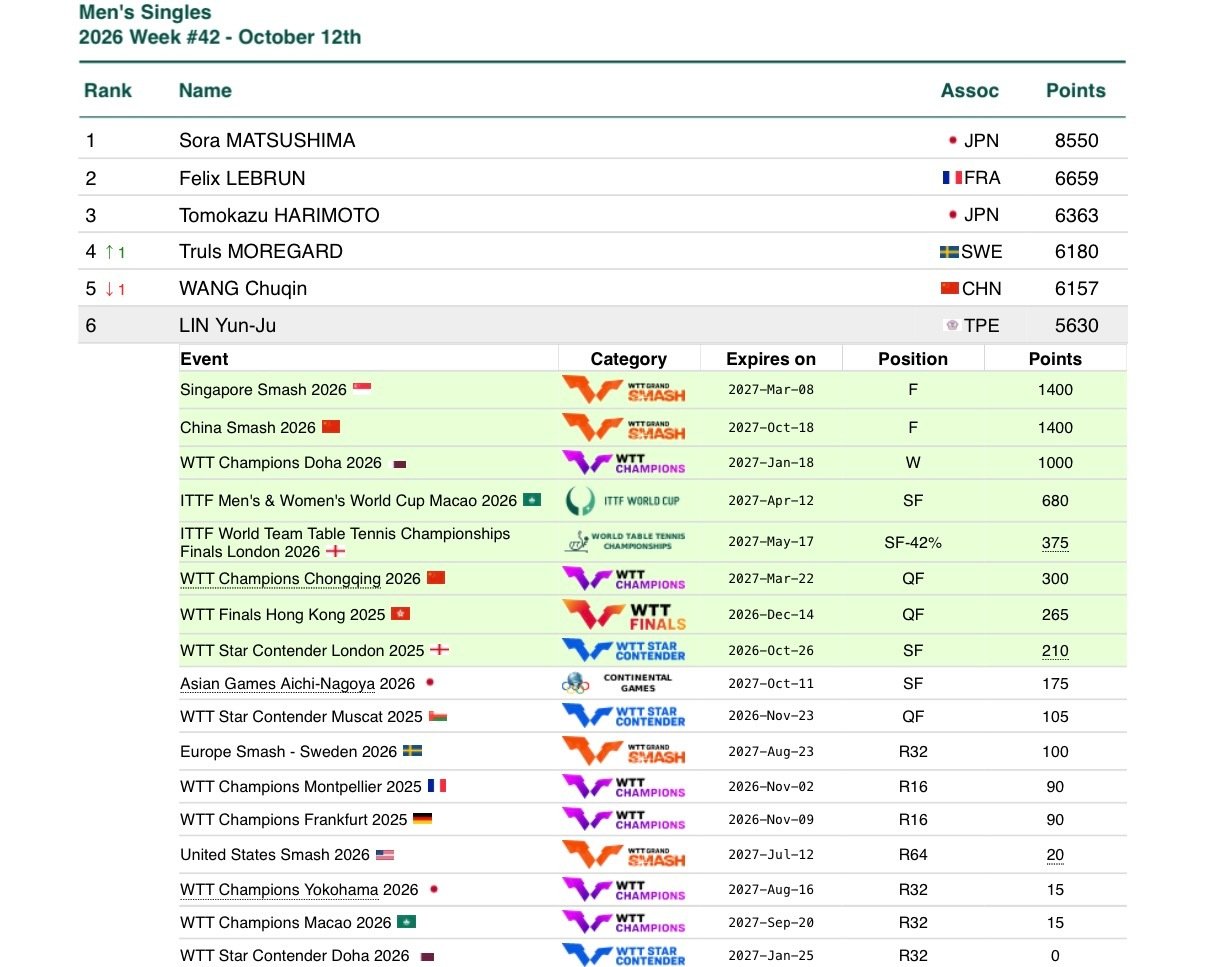Image resolution: width=1206 pixels, height=967 pixels.
Task: Click the Points header of the main ranking table
Action: (x=1076, y=90)
